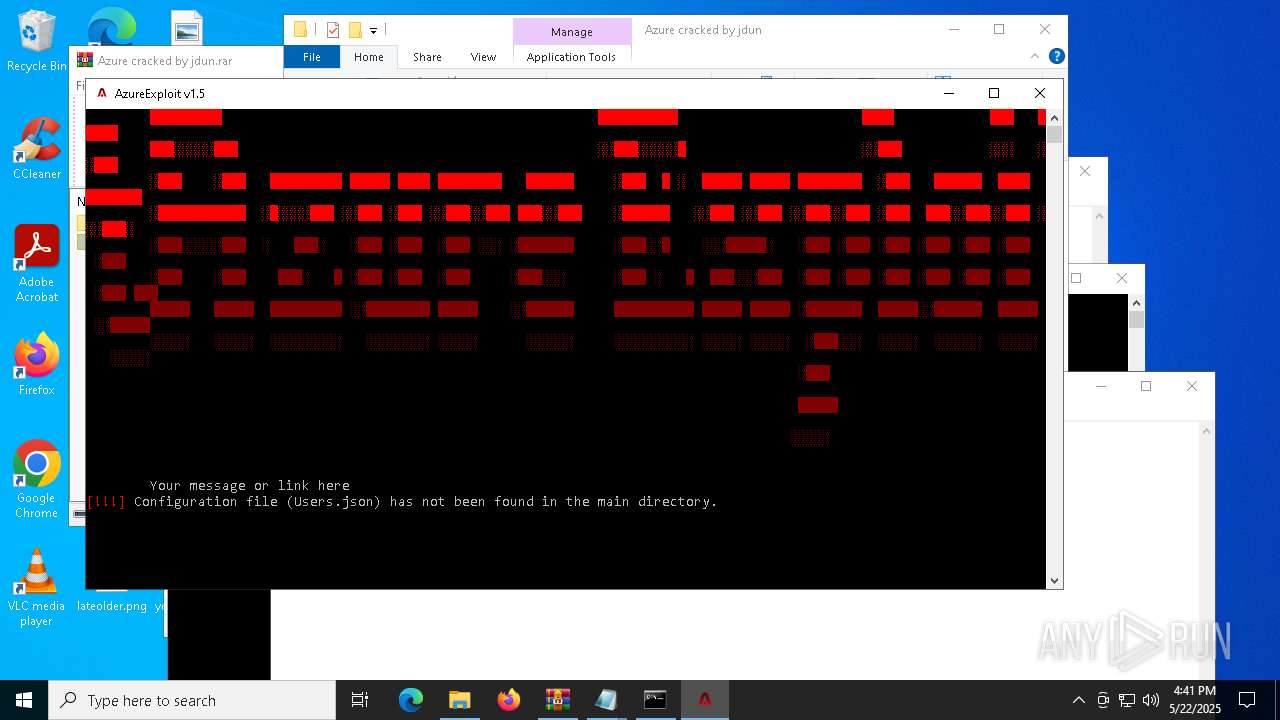Click the Users.json error message line
This screenshot has height=720, width=1280.
pos(402,502)
